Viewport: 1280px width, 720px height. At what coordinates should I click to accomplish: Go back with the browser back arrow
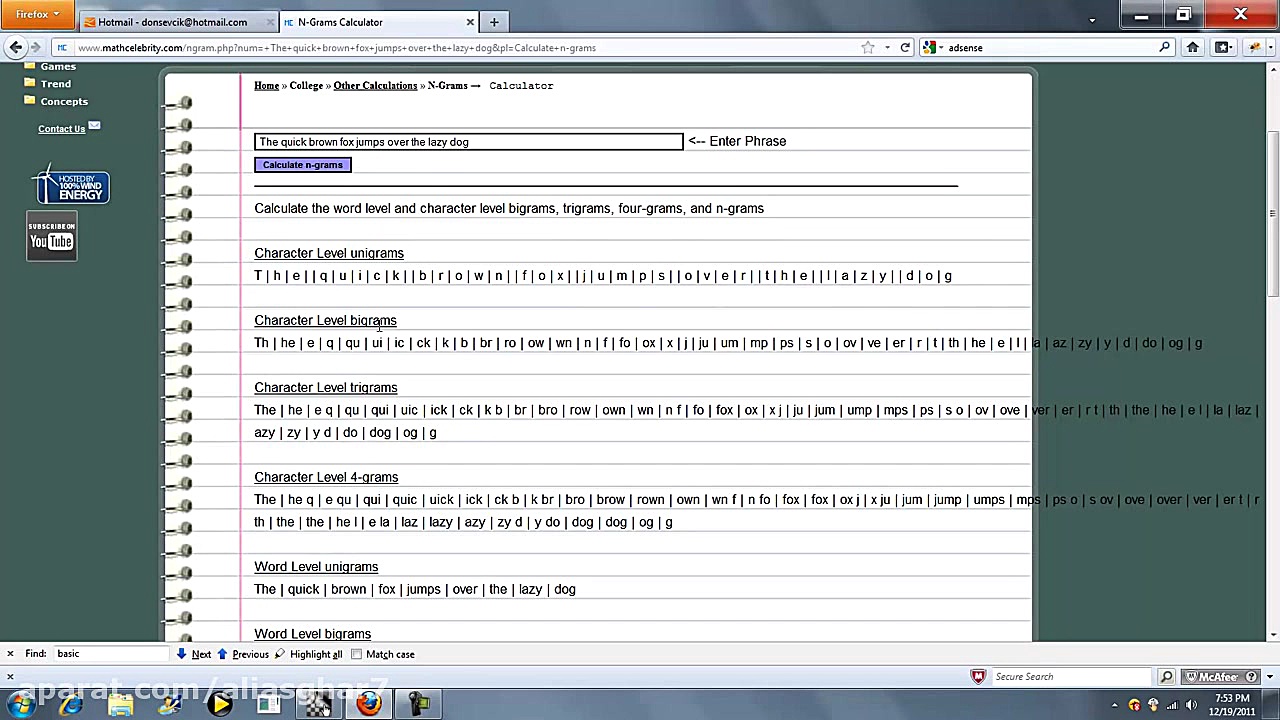click(16, 47)
